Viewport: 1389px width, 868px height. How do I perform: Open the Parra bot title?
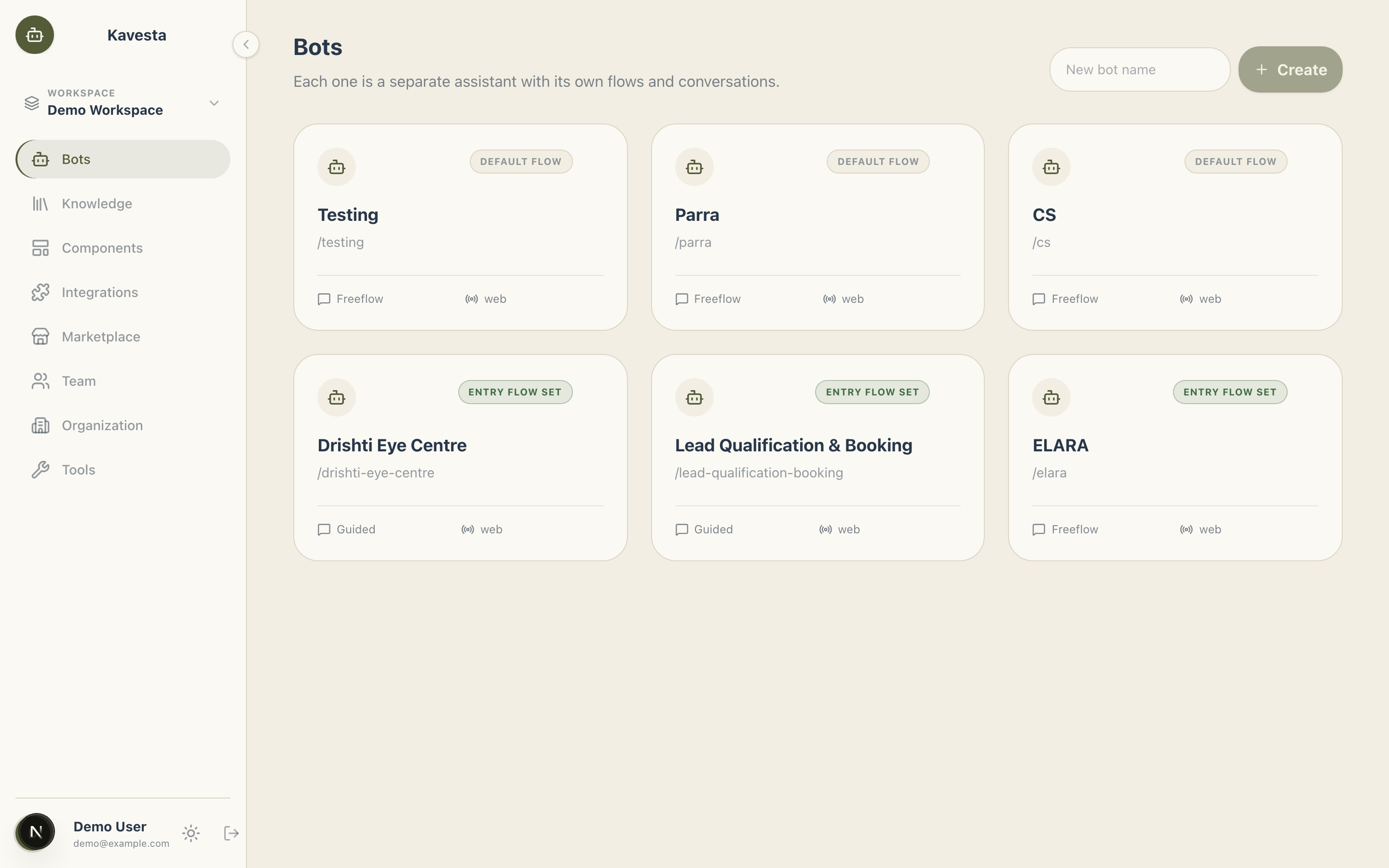click(697, 215)
